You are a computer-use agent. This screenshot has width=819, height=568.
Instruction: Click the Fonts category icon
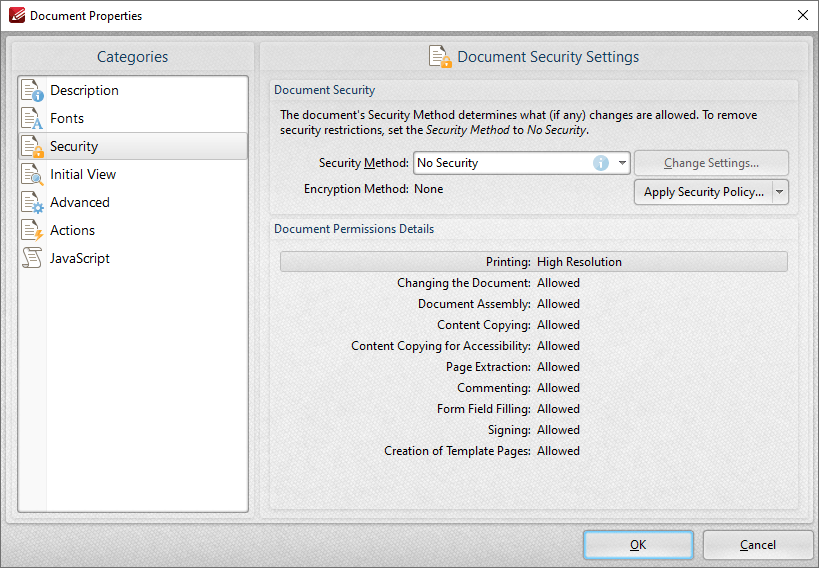point(32,118)
